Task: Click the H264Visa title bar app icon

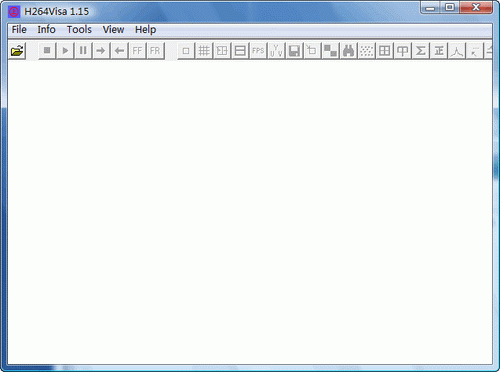Action: [x=14, y=12]
